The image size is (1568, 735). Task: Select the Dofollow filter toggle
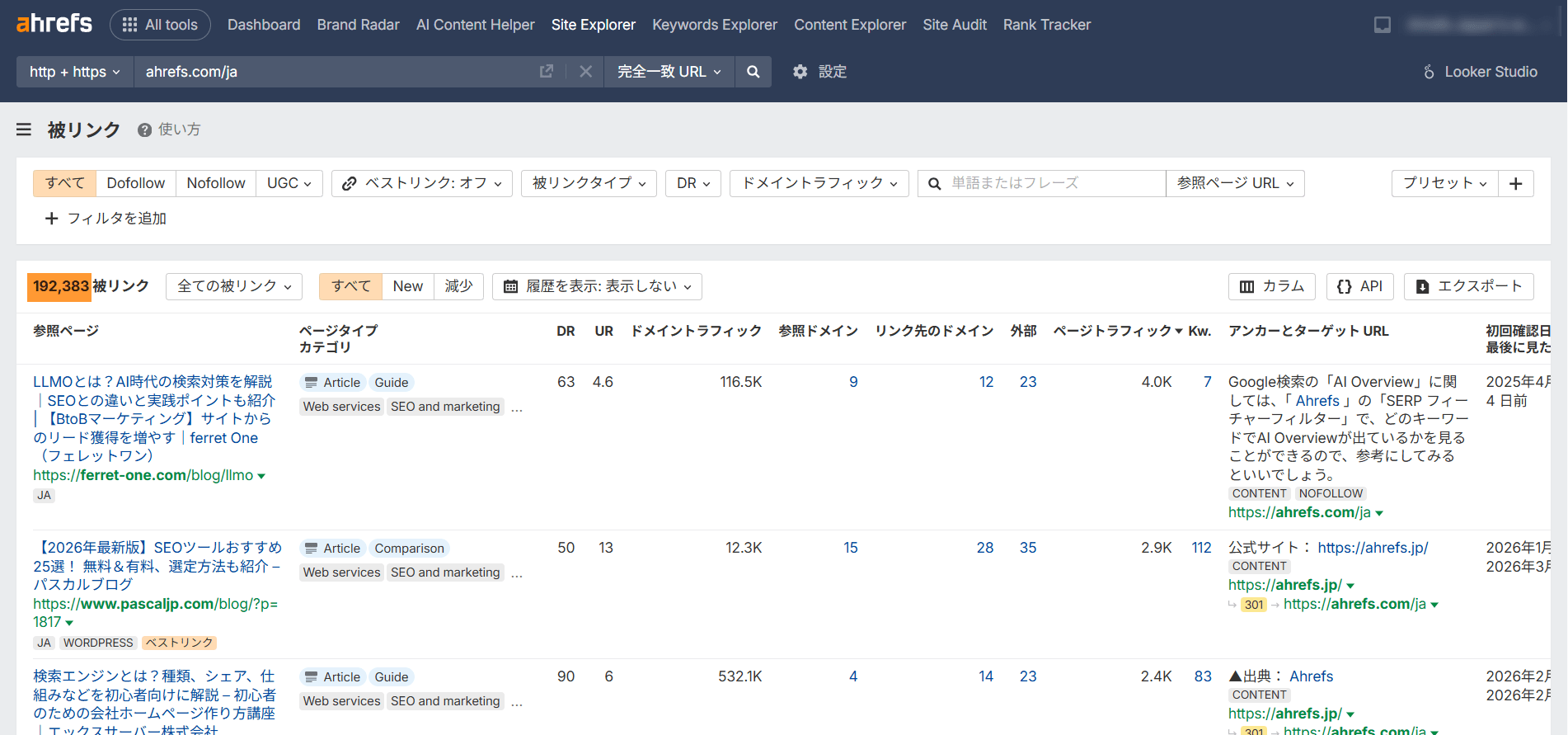[135, 183]
